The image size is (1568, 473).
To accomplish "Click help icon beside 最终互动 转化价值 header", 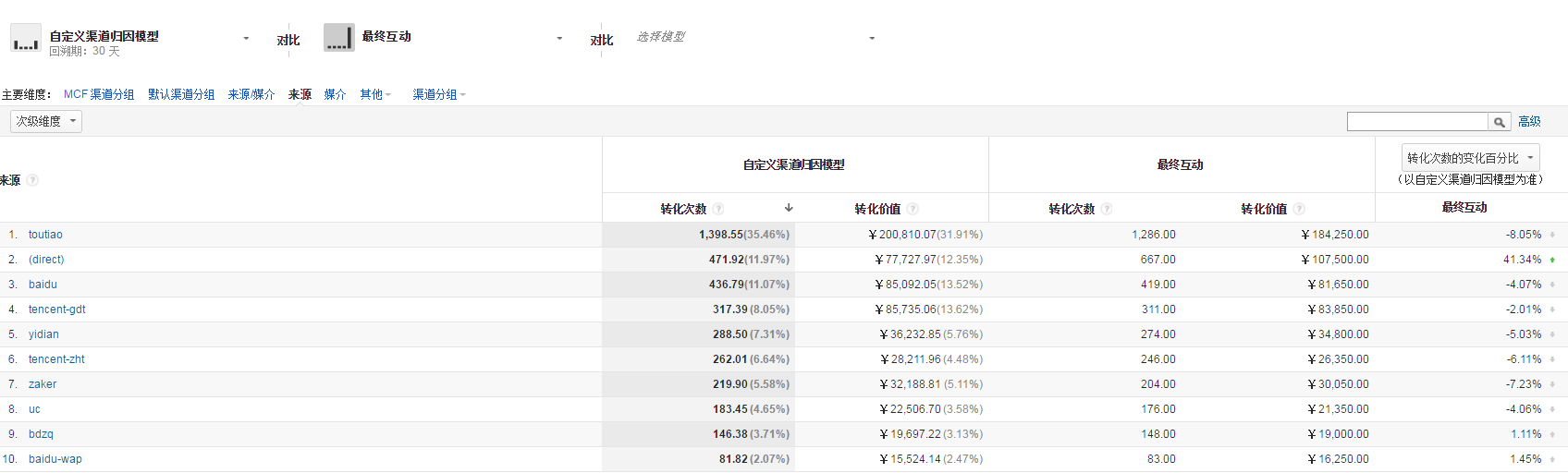I will pyautogui.click(x=1299, y=209).
